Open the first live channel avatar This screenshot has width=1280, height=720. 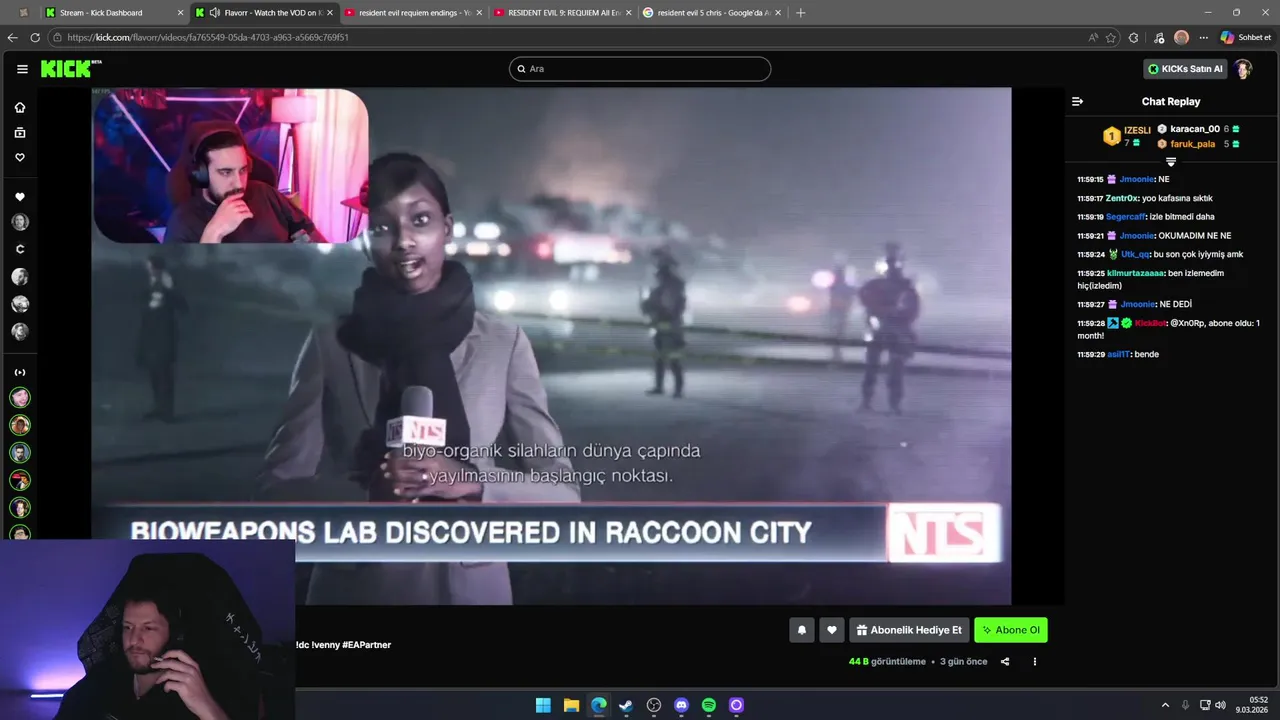20,397
